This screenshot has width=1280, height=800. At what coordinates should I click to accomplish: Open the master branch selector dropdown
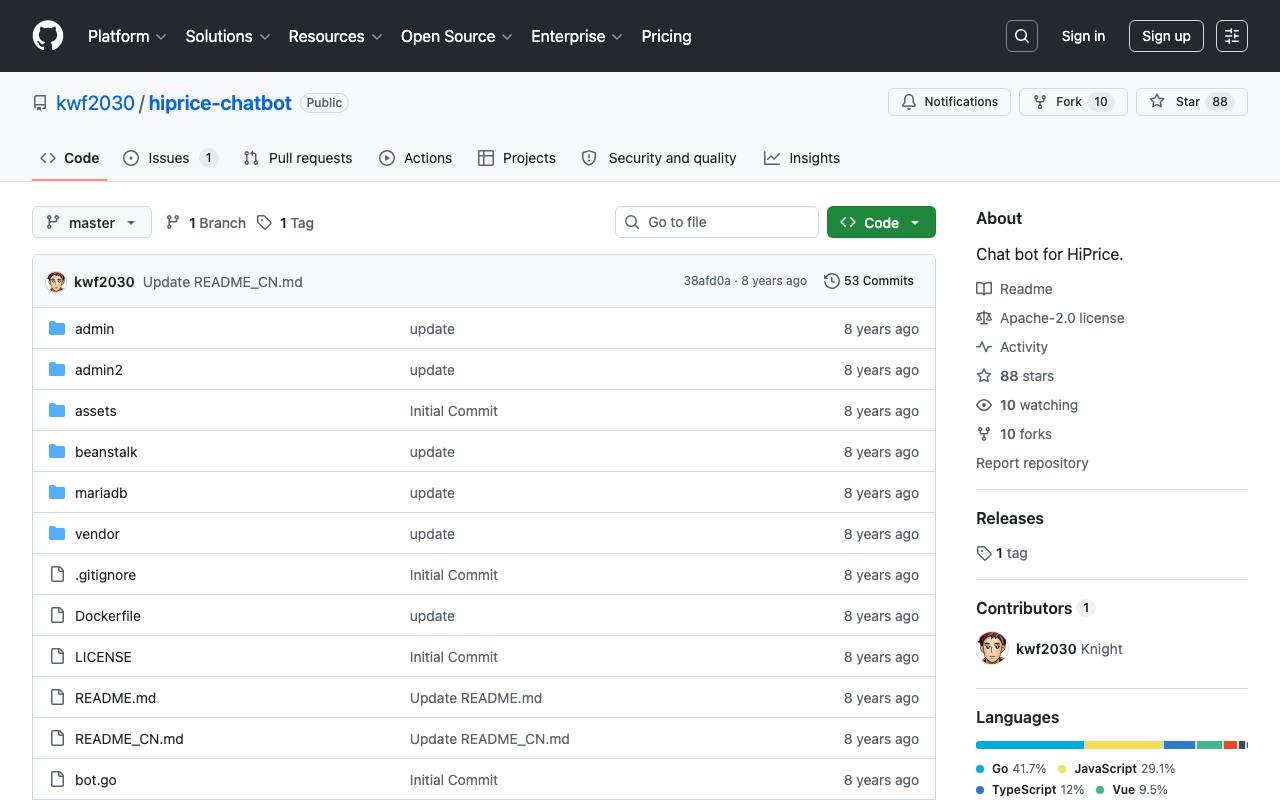92,223
